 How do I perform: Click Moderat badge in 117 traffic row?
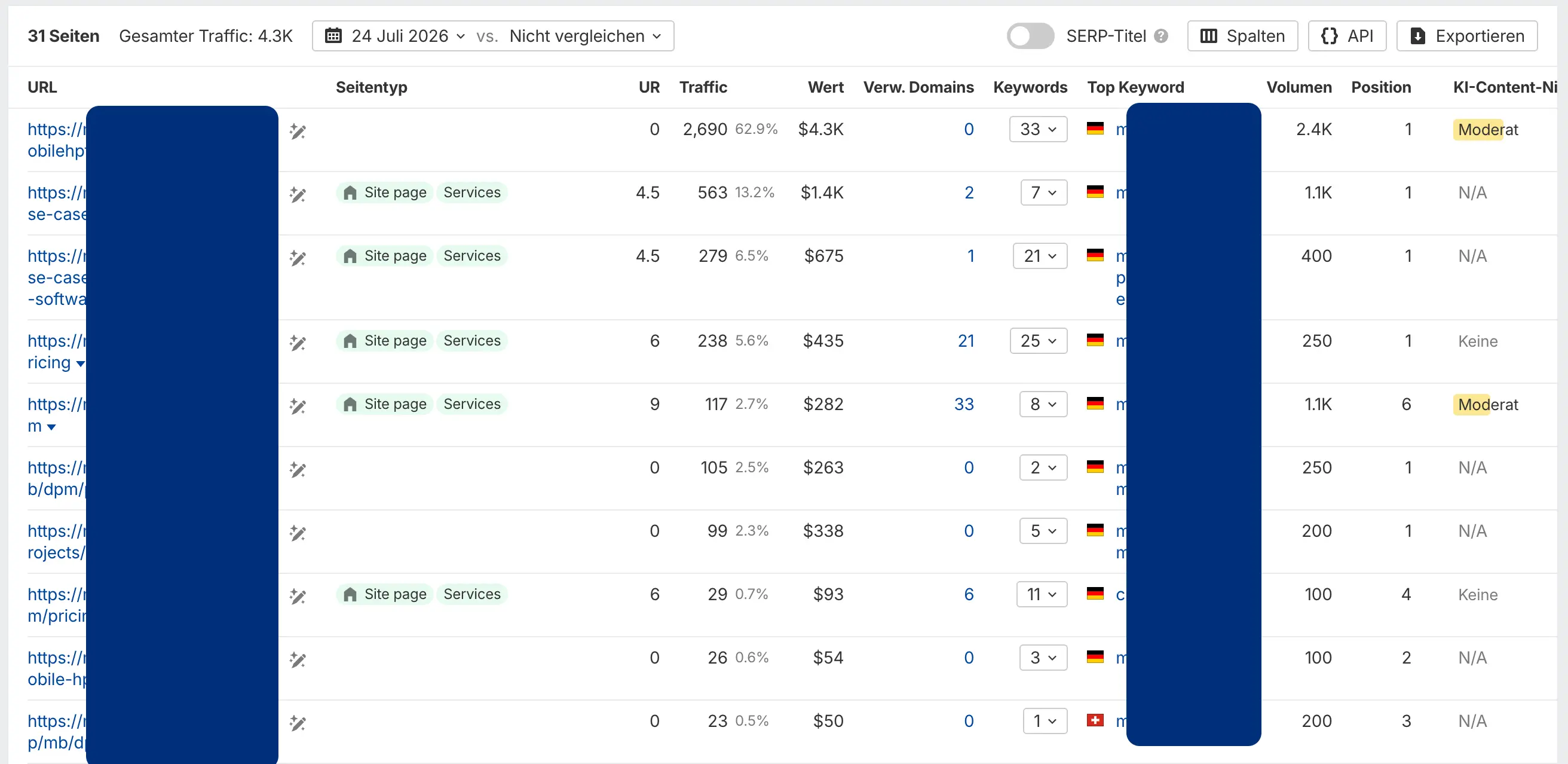pyautogui.click(x=1488, y=404)
